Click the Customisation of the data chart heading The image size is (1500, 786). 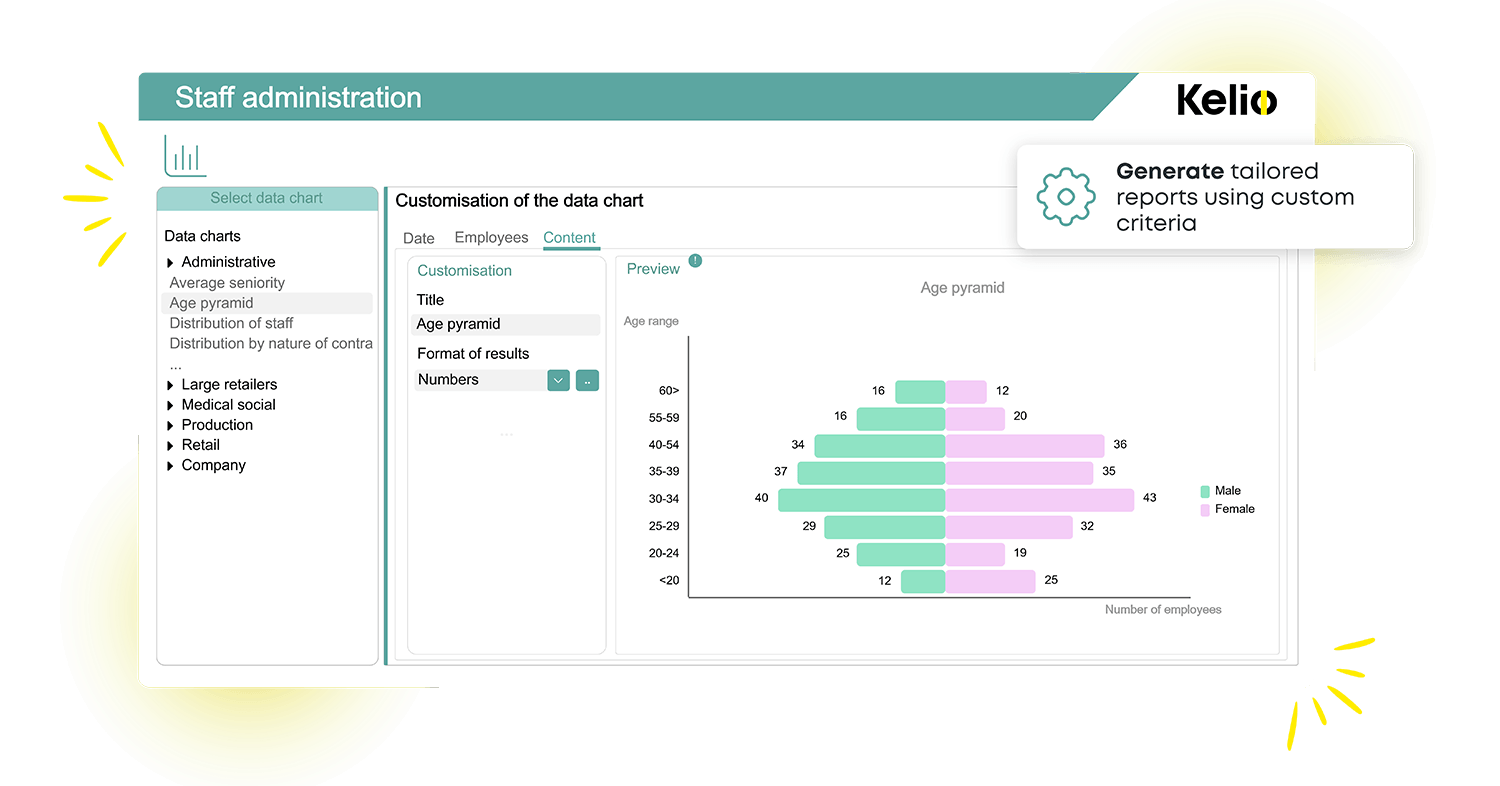point(519,201)
